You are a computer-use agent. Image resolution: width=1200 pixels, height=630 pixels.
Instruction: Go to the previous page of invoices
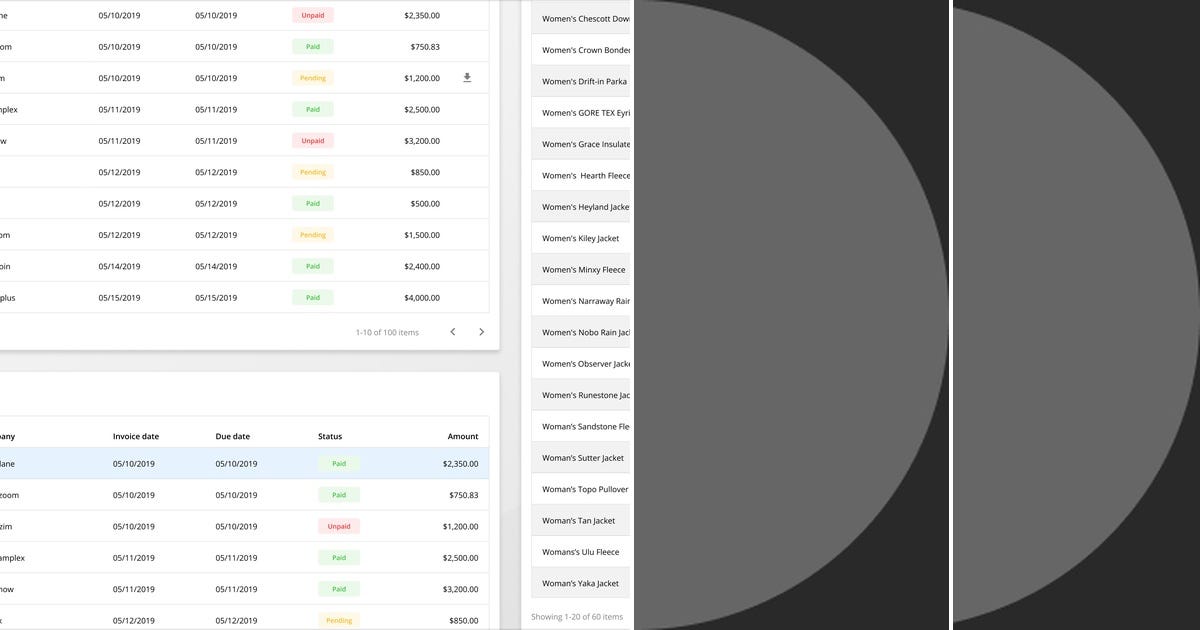pos(451,331)
